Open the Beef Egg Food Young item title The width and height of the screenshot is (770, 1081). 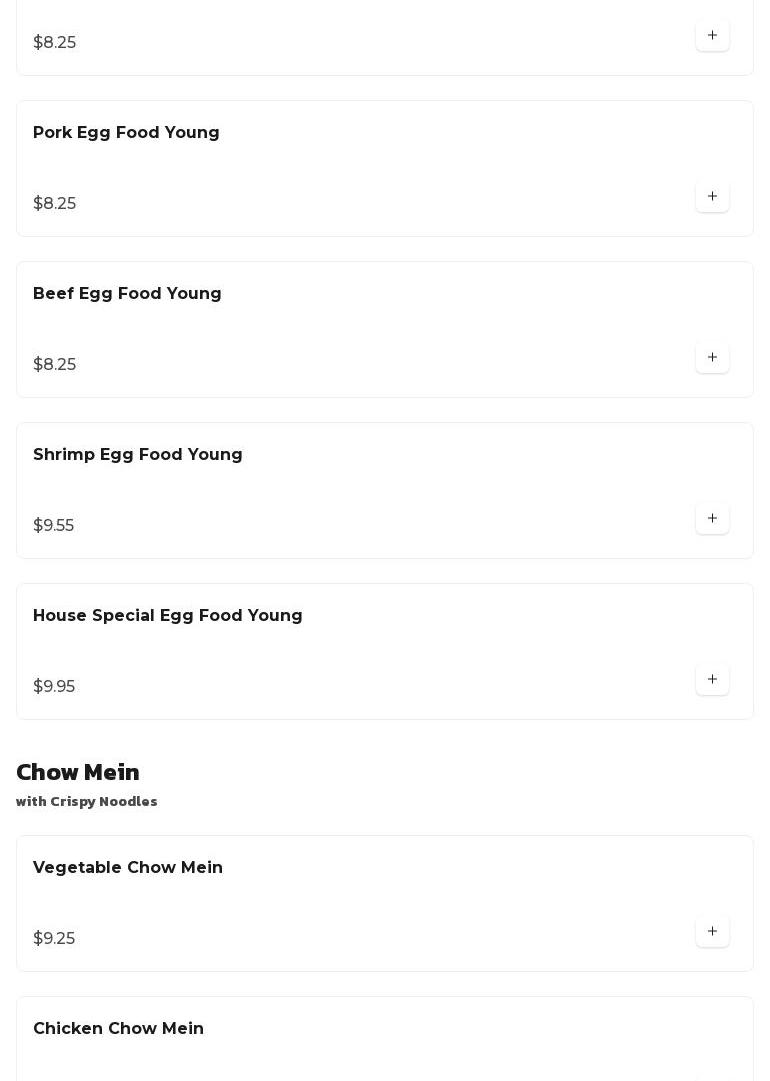tap(127, 294)
